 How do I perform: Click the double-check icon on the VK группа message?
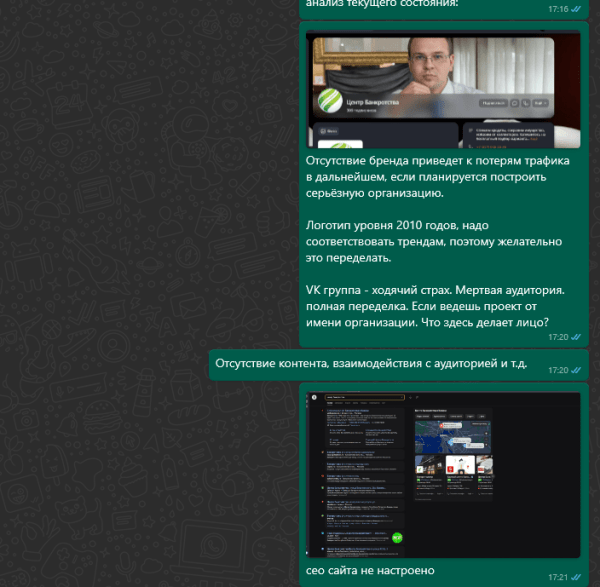pyautogui.click(x=576, y=338)
